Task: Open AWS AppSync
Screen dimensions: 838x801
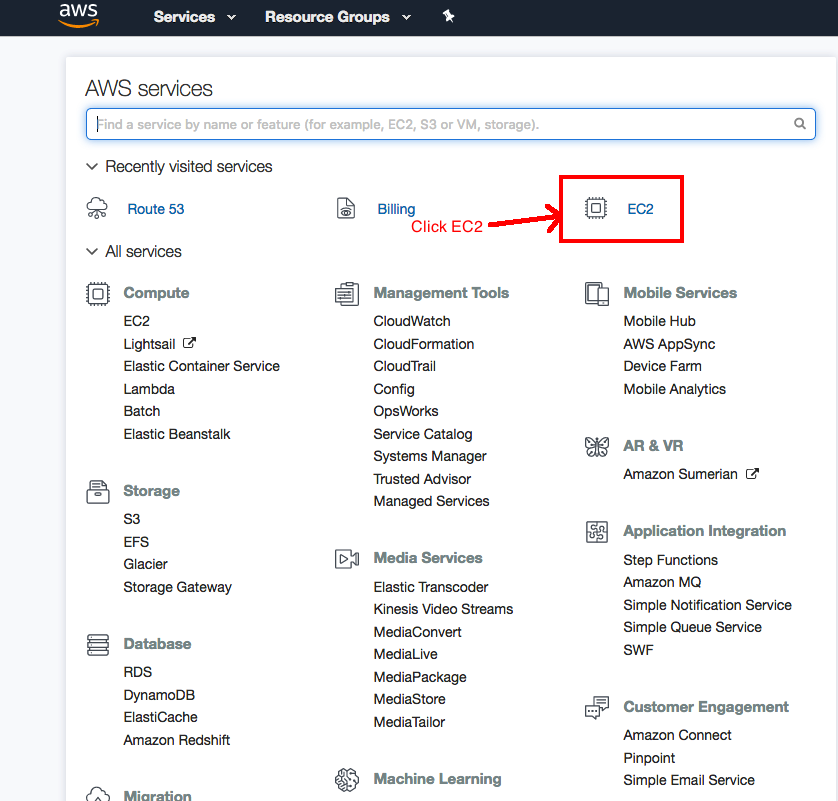Action: tap(669, 344)
